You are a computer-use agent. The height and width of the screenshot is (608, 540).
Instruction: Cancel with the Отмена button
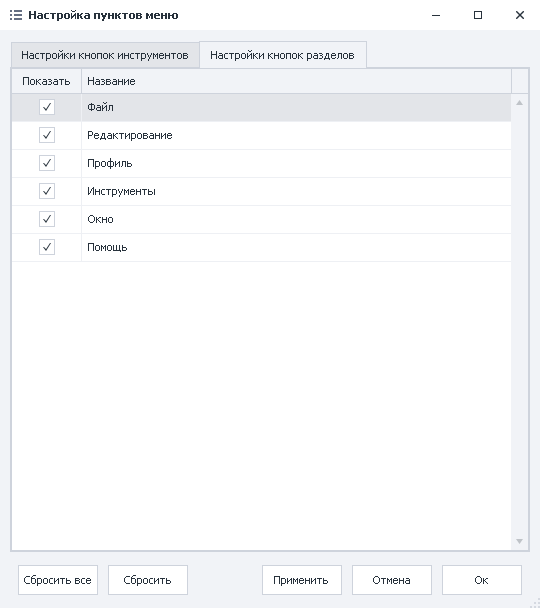(392, 580)
